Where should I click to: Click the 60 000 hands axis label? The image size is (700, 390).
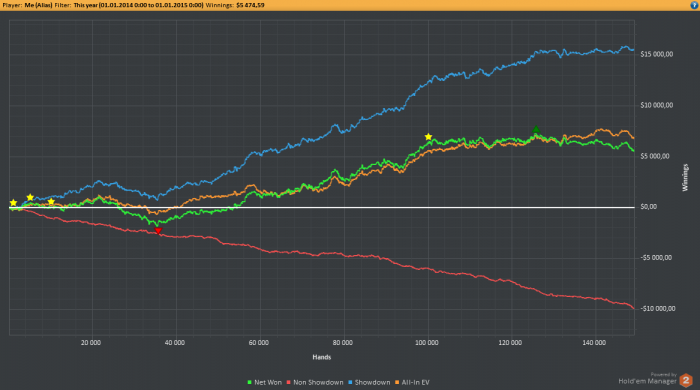[x=259, y=343]
